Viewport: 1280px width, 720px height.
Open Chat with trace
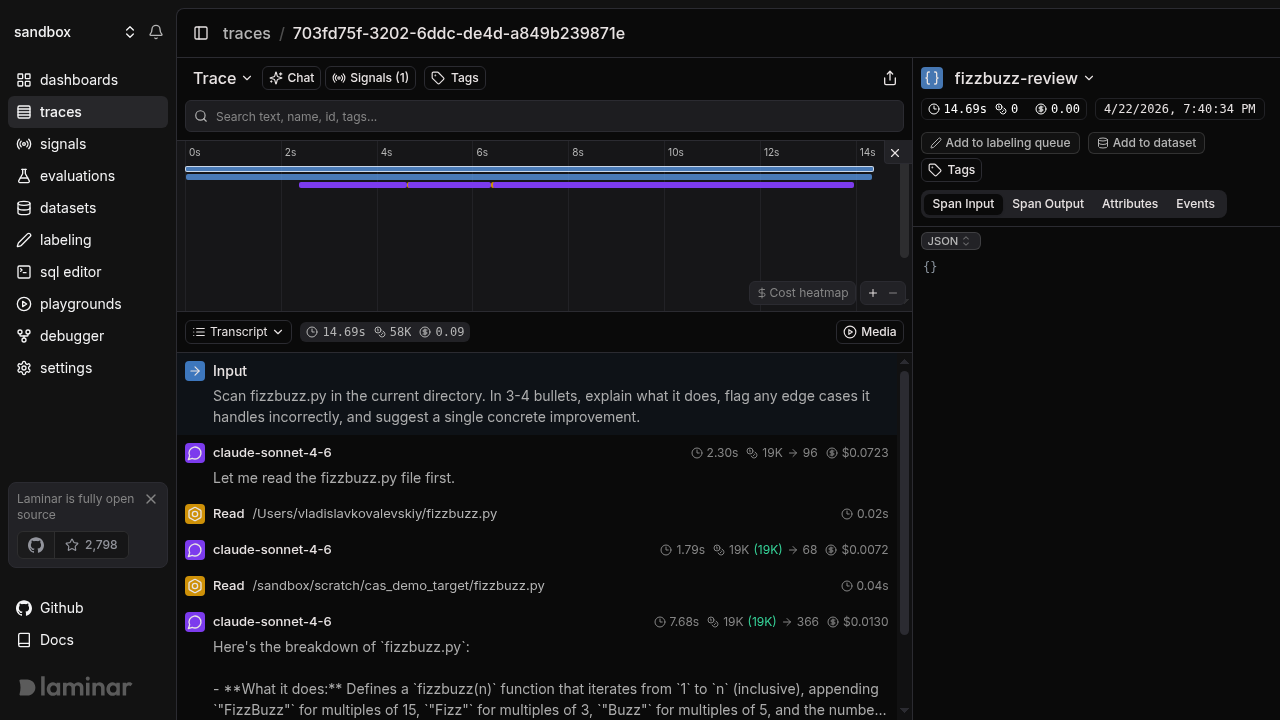click(292, 78)
